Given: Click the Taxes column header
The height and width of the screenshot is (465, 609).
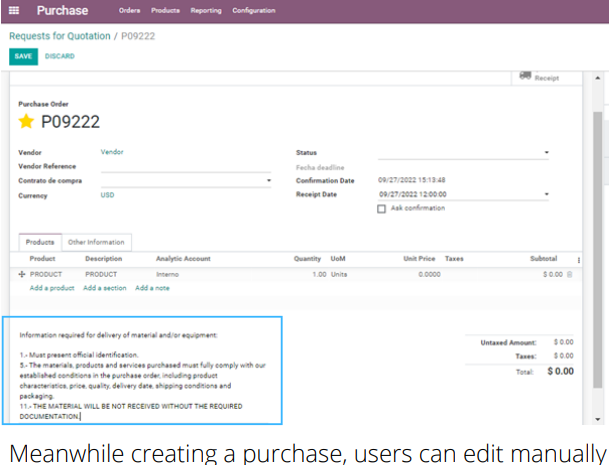Looking at the screenshot, I should pos(454,259).
